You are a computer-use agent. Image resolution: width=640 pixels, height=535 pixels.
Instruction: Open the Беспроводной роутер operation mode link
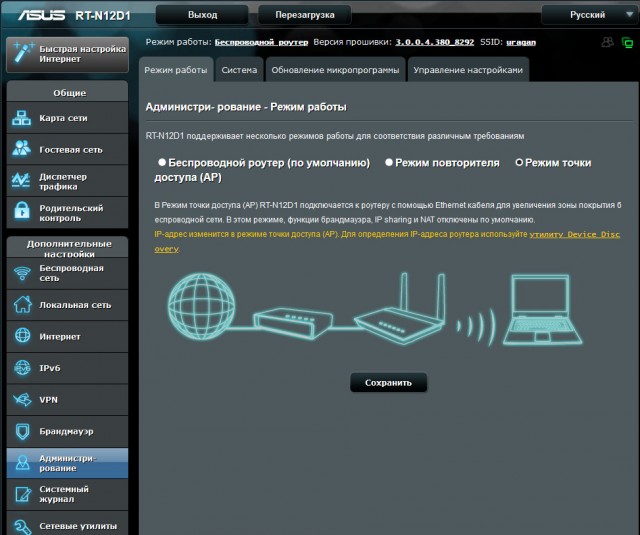261,42
